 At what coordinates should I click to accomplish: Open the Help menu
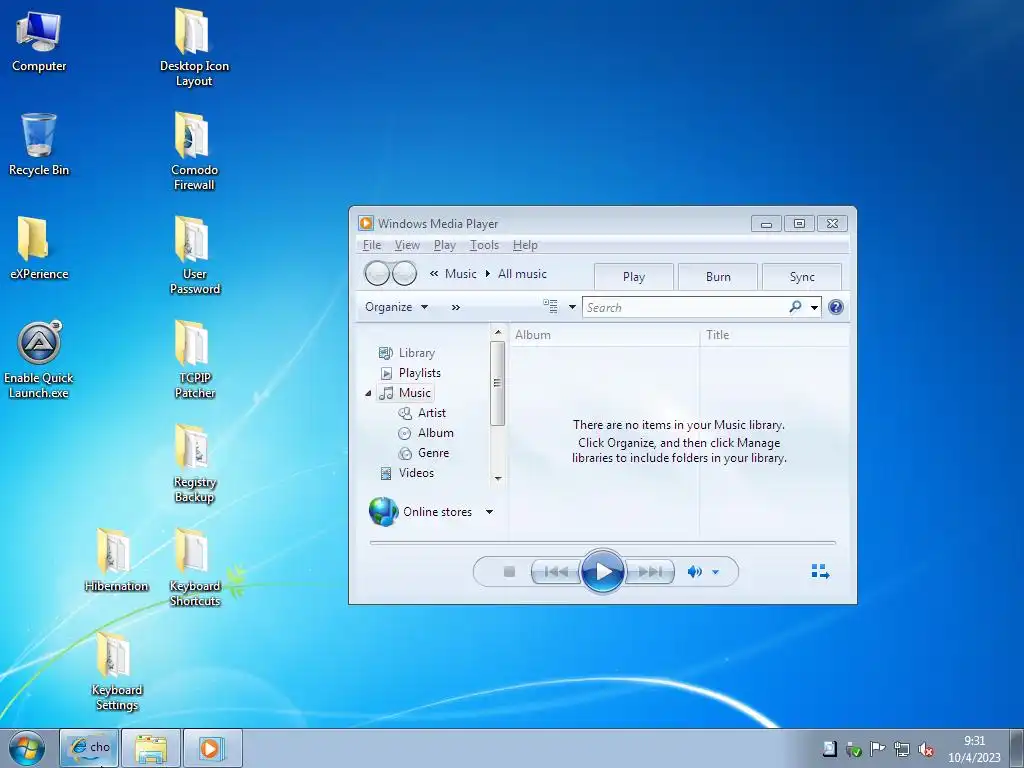525,245
